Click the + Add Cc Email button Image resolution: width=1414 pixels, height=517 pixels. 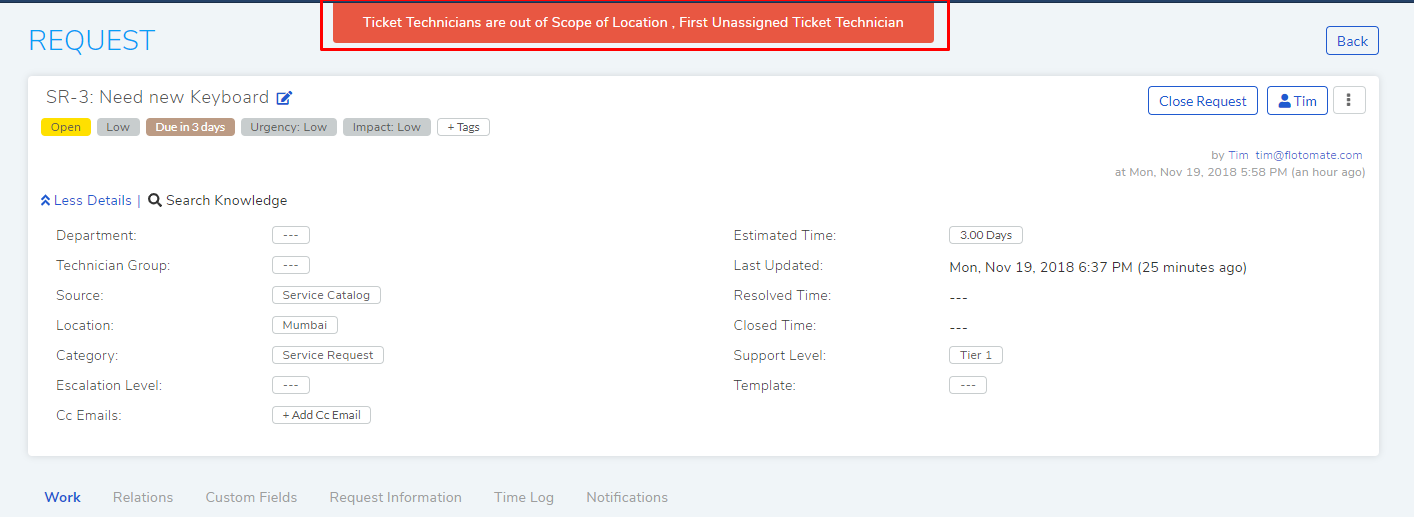(321, 415)
